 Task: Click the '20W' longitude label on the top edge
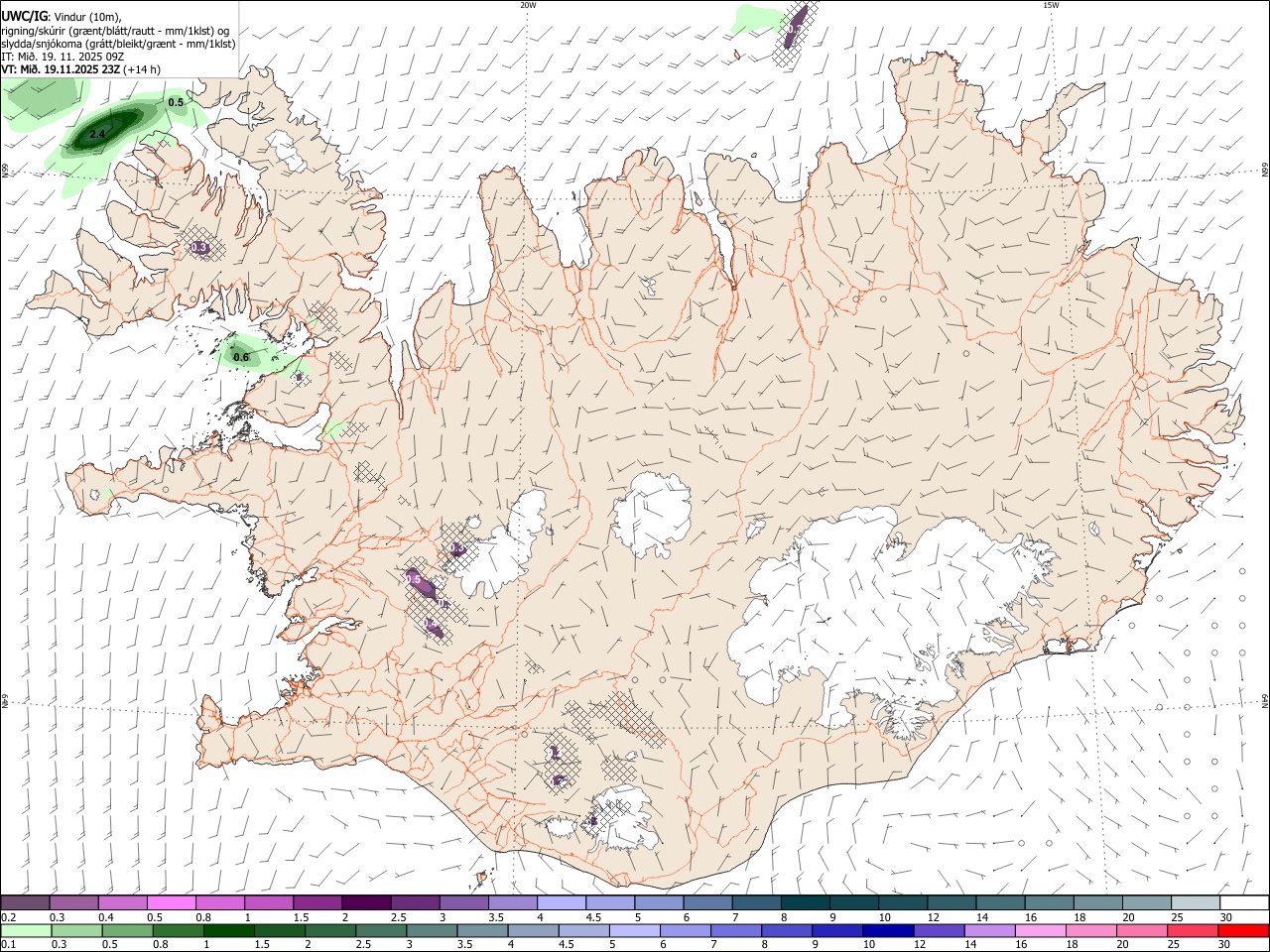point(528,5)
